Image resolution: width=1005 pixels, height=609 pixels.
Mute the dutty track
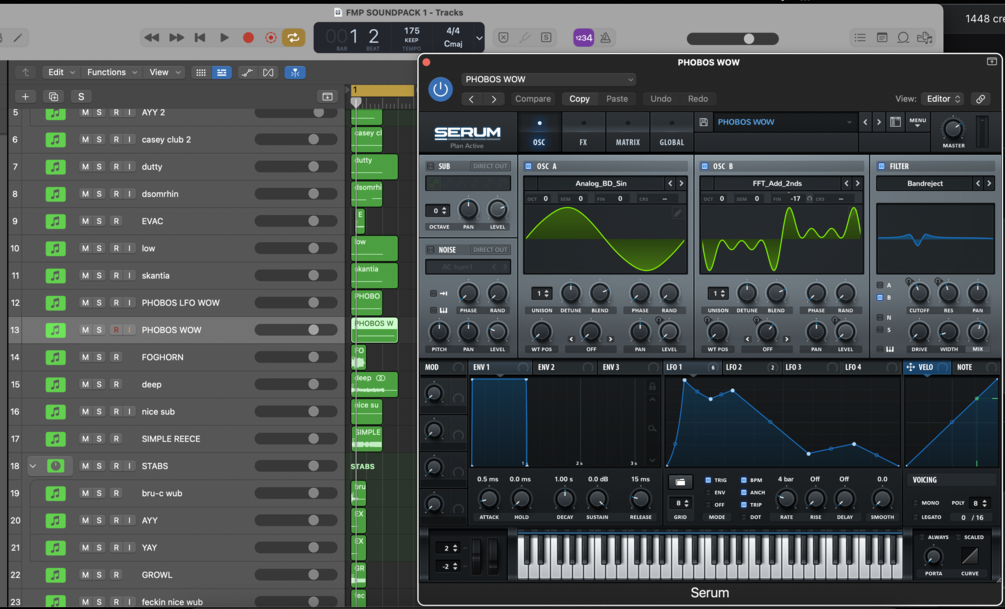click(85, 167)
